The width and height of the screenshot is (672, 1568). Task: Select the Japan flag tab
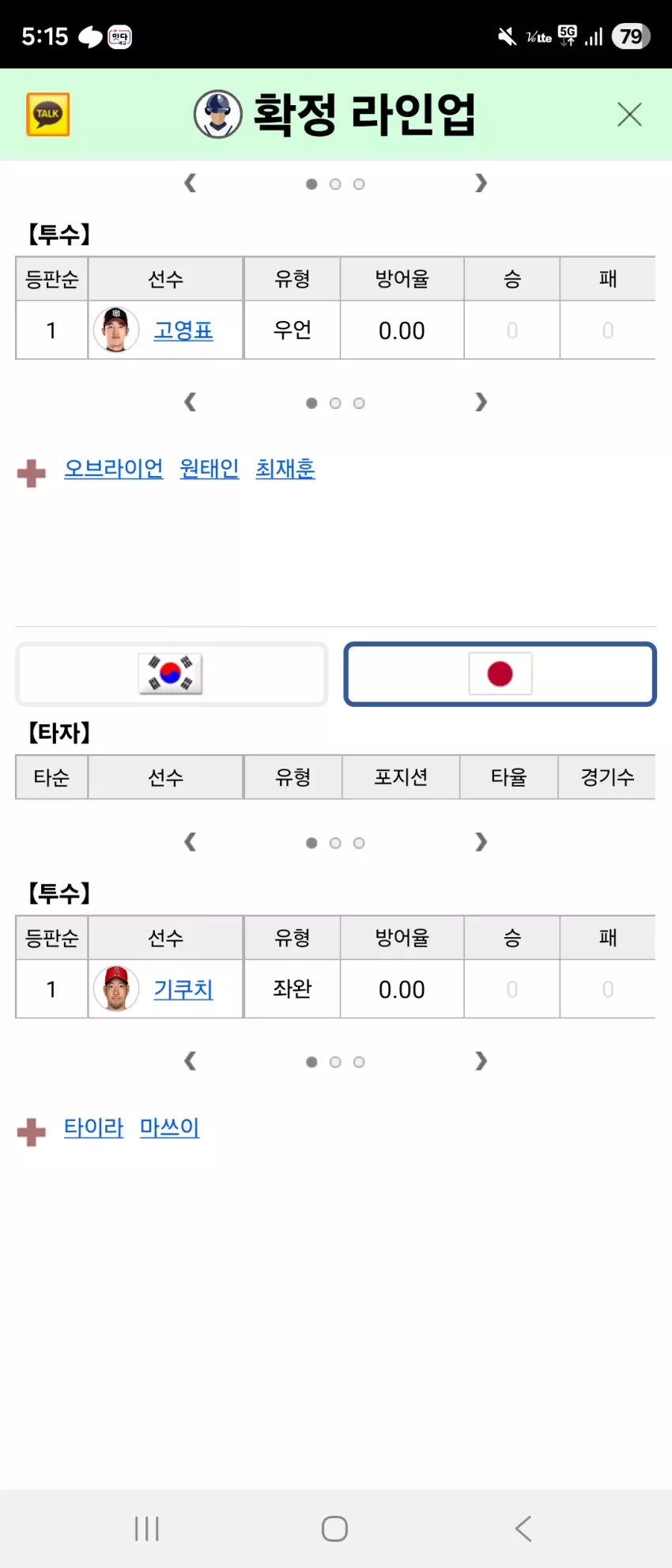click(500, 674)
